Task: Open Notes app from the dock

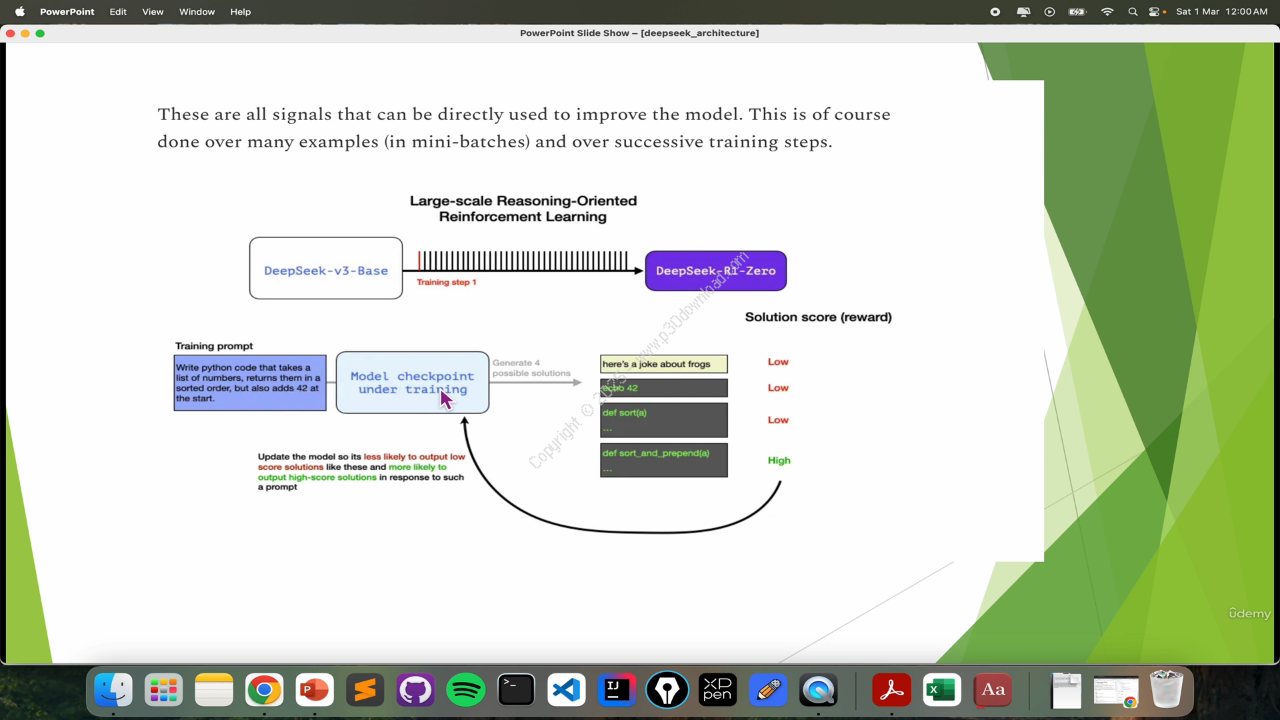Action: tap(214, 689)
